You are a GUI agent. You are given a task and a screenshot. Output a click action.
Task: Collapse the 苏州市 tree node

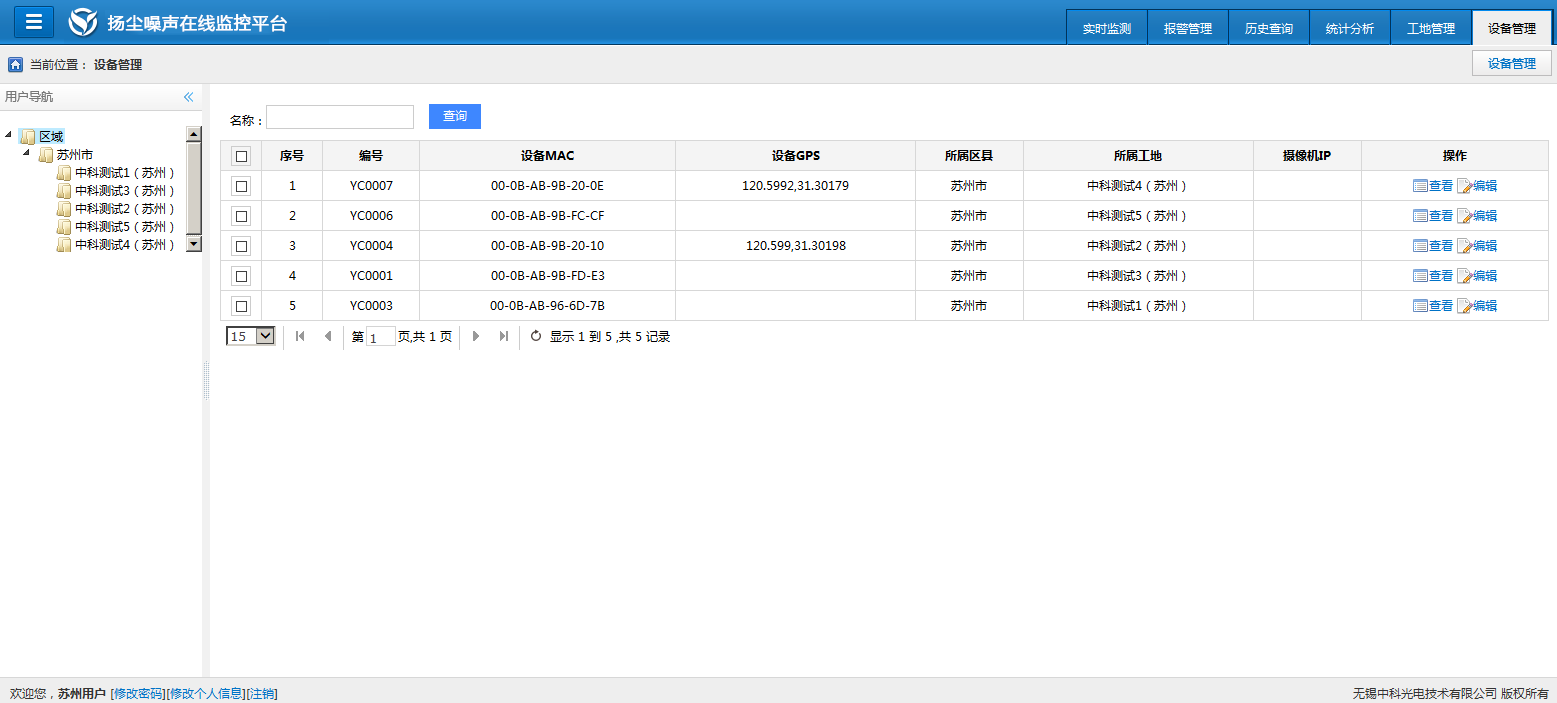point(27,153)
